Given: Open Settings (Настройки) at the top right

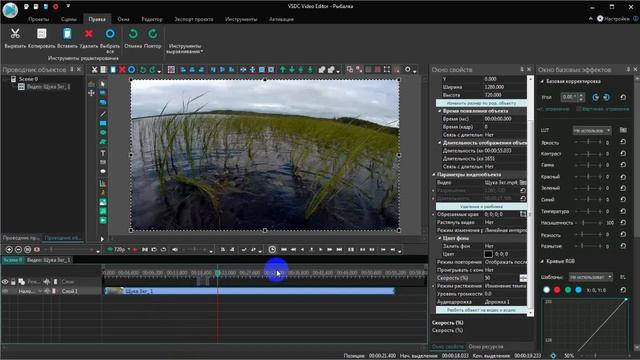Looking at the screenshot, I should [613, 19].
